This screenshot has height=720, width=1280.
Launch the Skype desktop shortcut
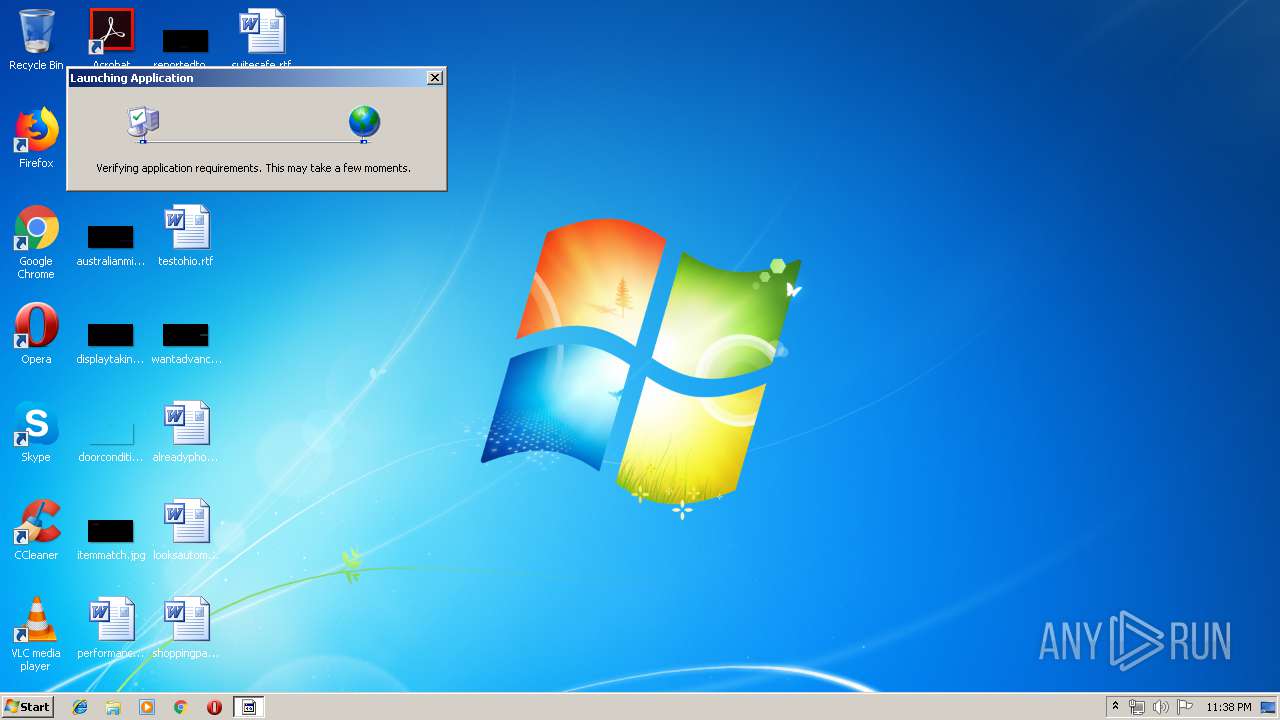pyautogui.click(x=36, y=432)
